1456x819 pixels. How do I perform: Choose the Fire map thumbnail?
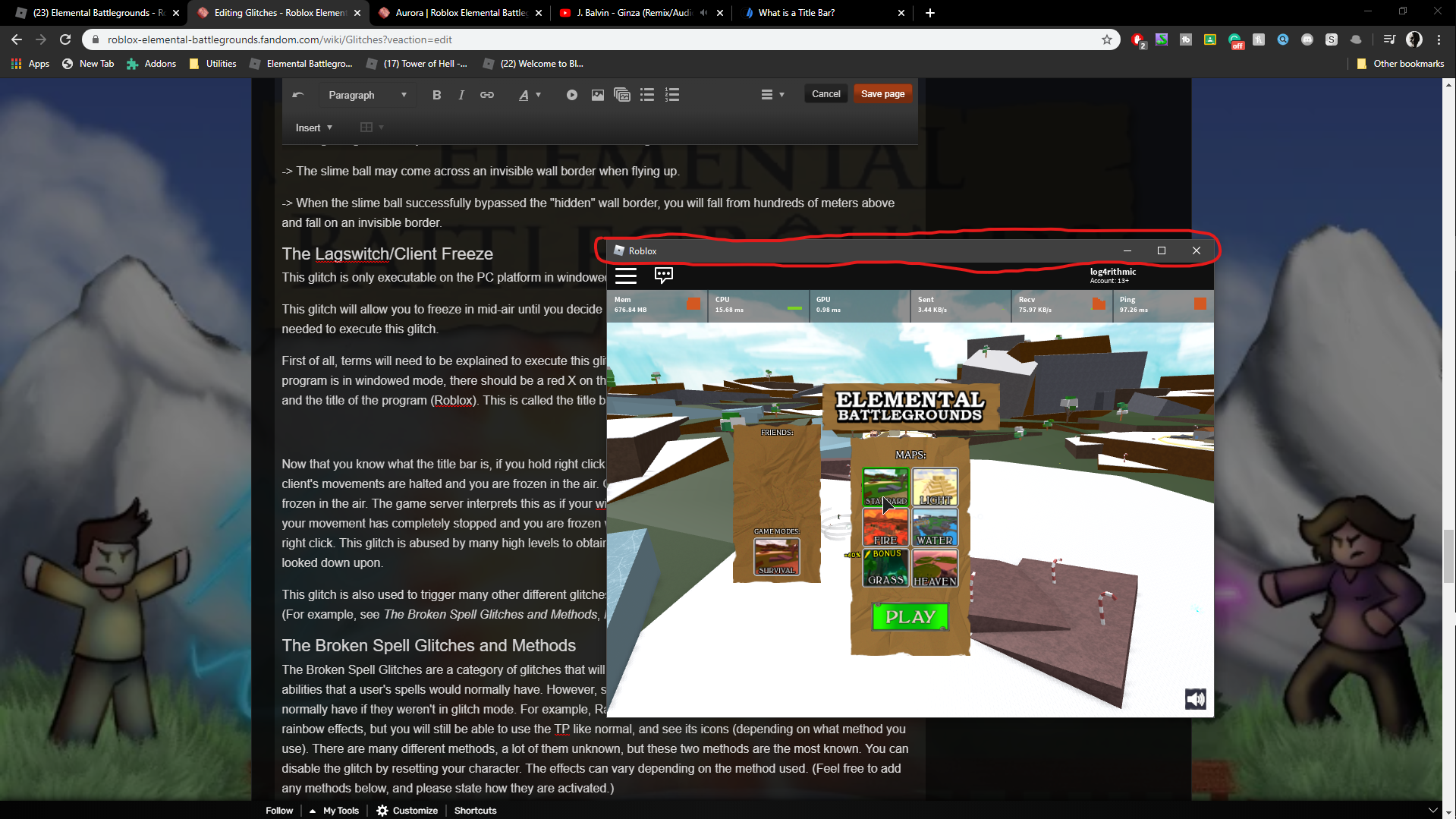click(x=885, y=528)
